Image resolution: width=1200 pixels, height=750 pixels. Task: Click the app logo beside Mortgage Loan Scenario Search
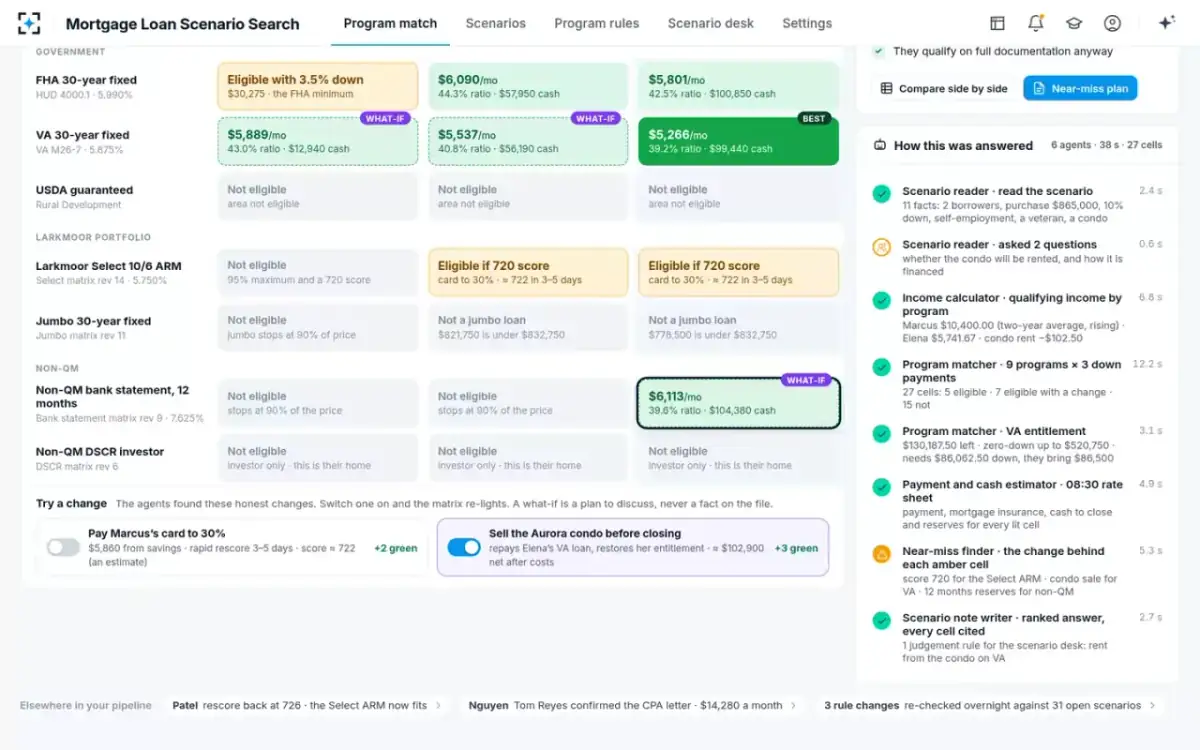coord(29,23)
